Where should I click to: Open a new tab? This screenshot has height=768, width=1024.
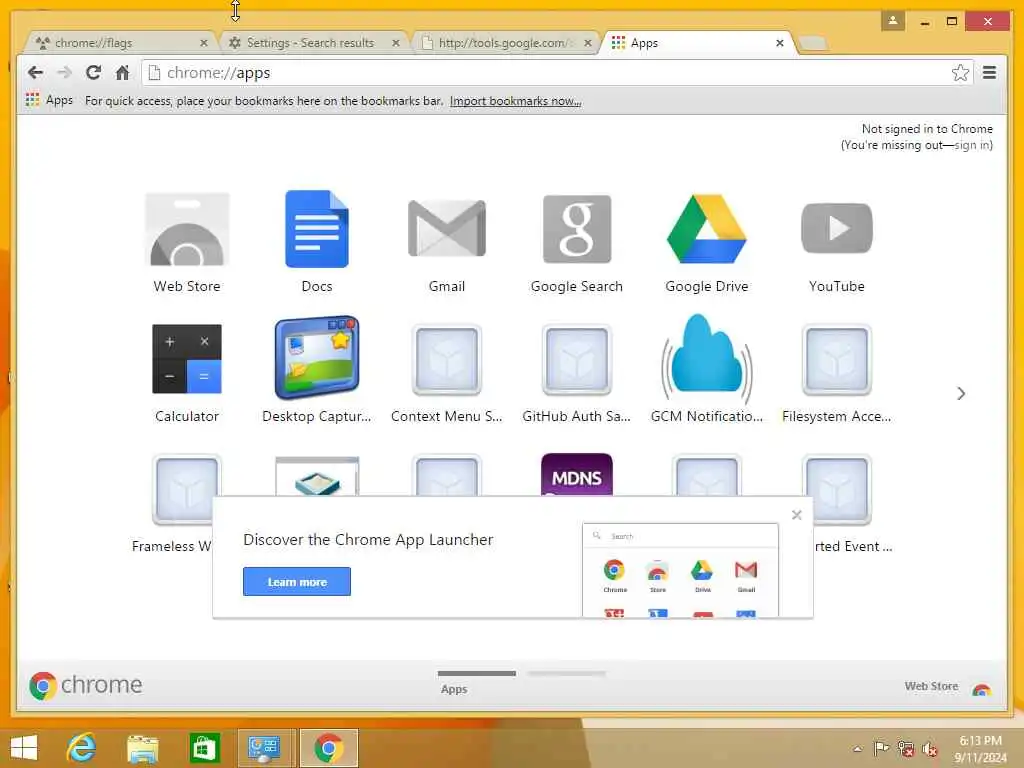pyautogui.click(x=812, y=44)
